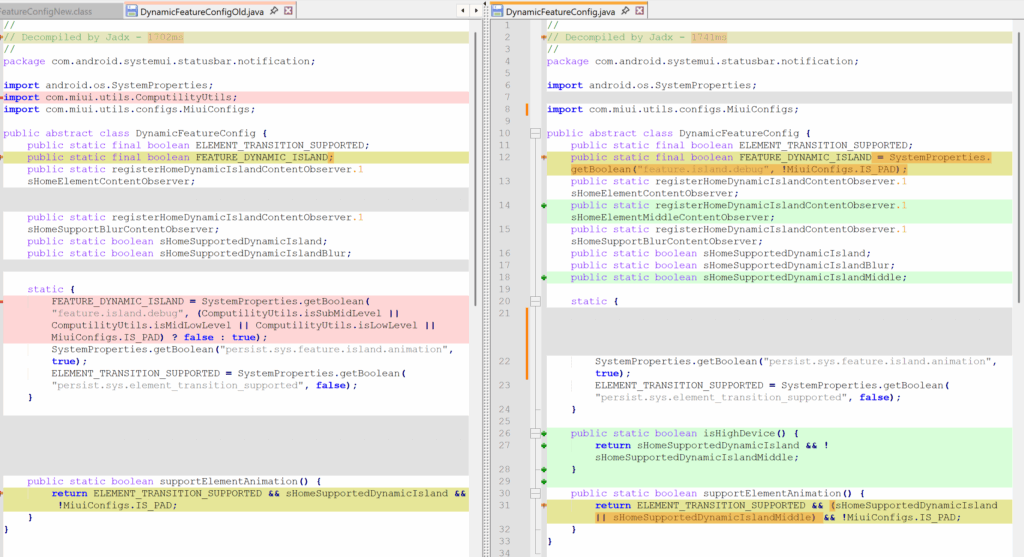Pin the DynamicFeatureConfigOld.java tab

[x=275, y=10]
